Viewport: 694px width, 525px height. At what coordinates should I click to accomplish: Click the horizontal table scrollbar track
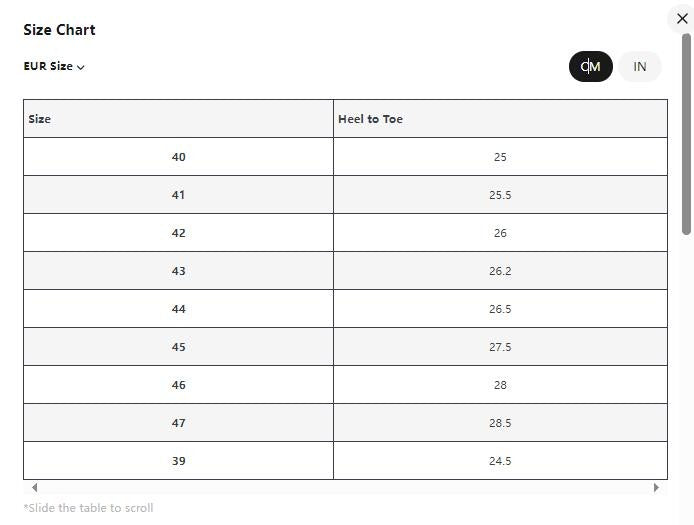click(345, 488)
